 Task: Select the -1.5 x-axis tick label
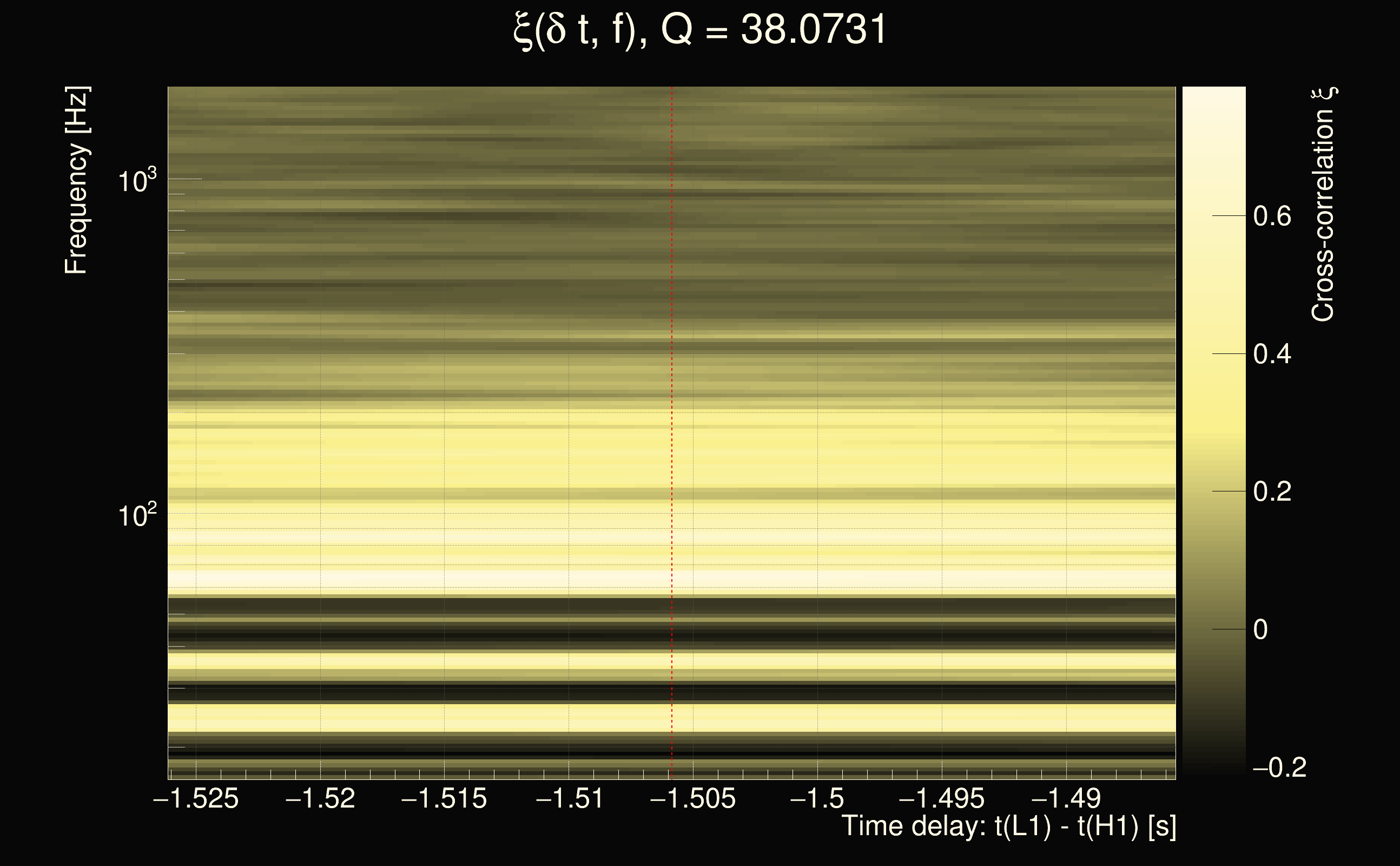pyautogui.click(x=817, y=798)
